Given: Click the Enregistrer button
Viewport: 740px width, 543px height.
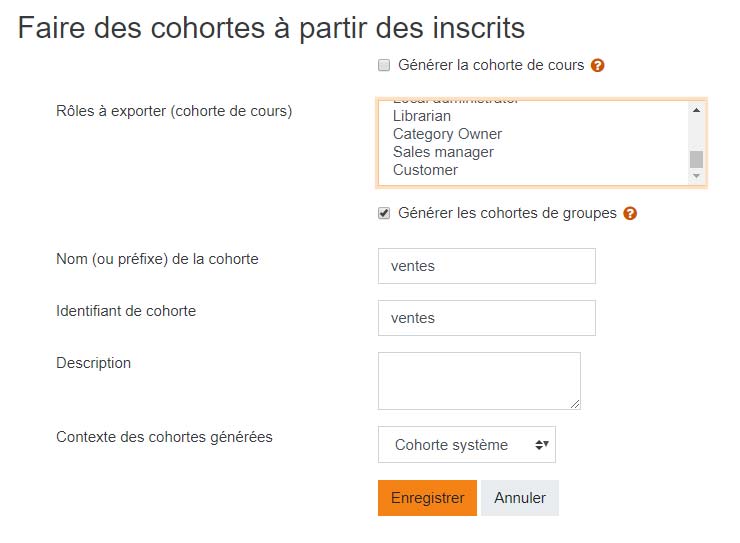Looking at the screenshot, I should 427,498.
